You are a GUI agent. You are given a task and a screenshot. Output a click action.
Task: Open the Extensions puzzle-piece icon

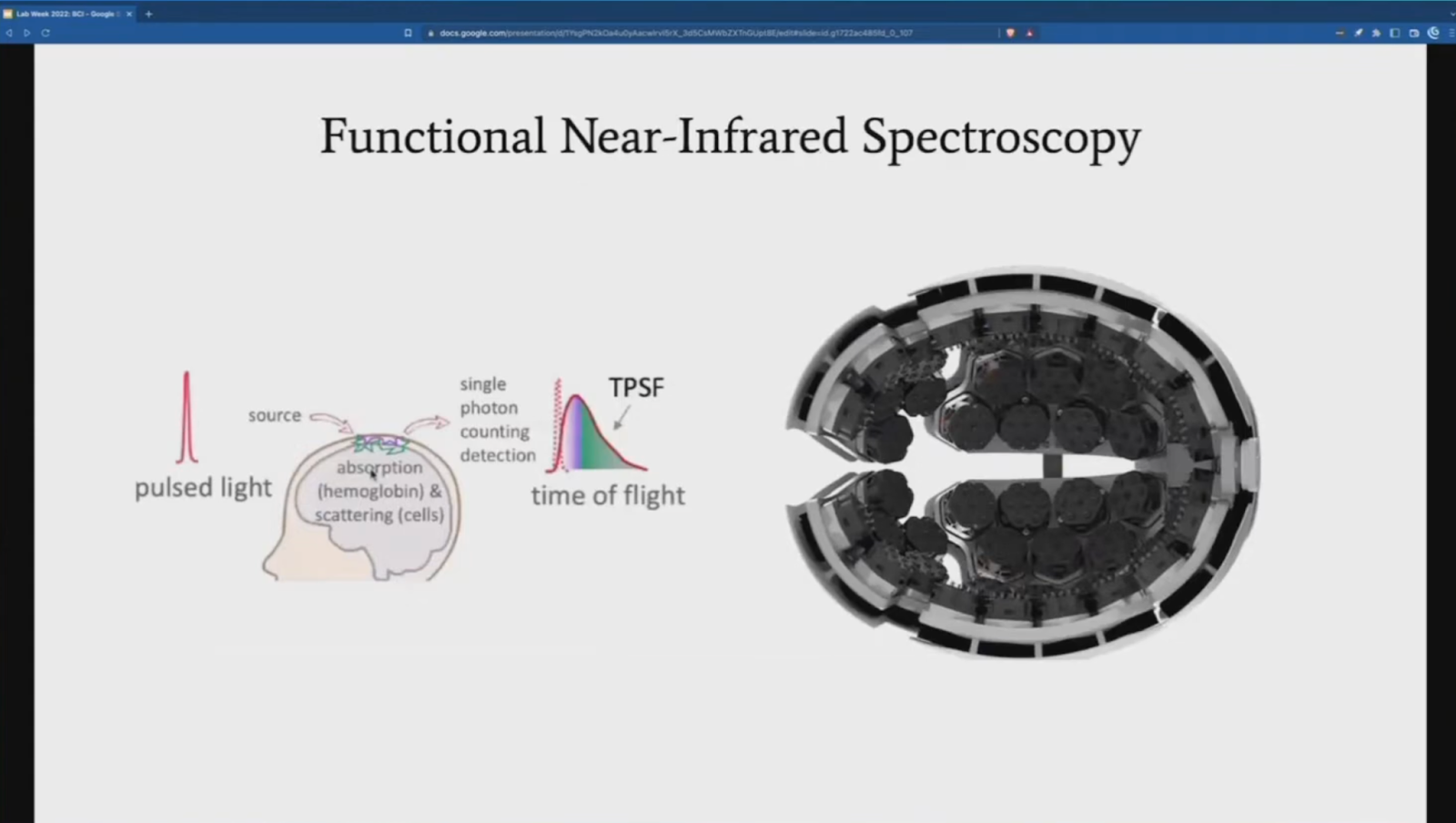tap(1376, 33)
